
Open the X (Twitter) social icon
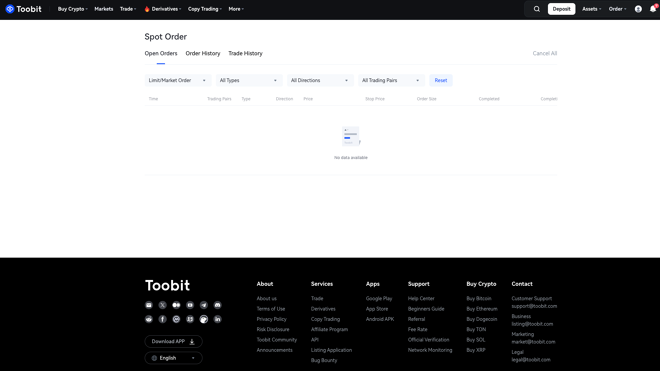coord(162,305)
